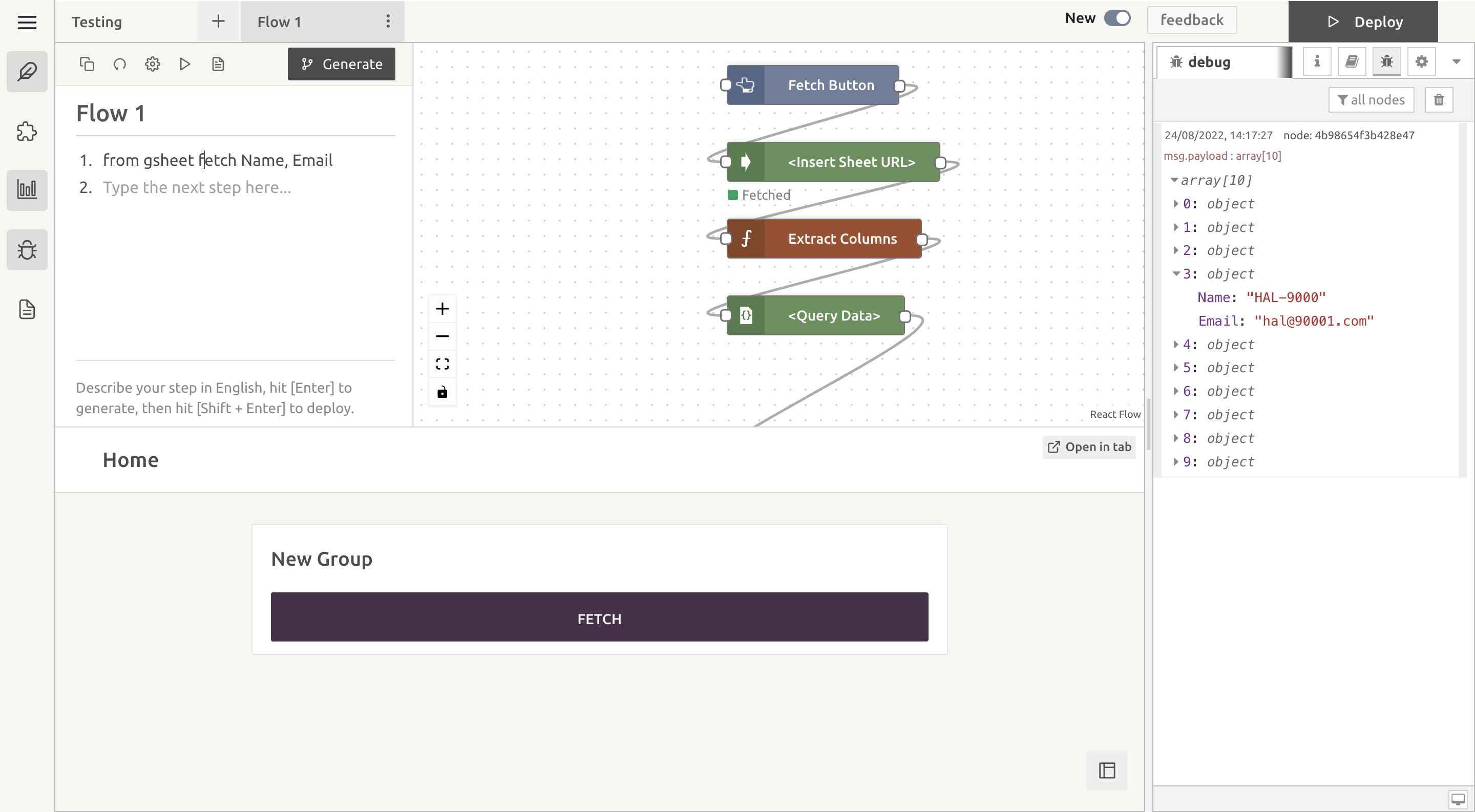Click the hamburger menu icon
Viewport: 1475px width, 812px height.
click(x=27, y=23)
